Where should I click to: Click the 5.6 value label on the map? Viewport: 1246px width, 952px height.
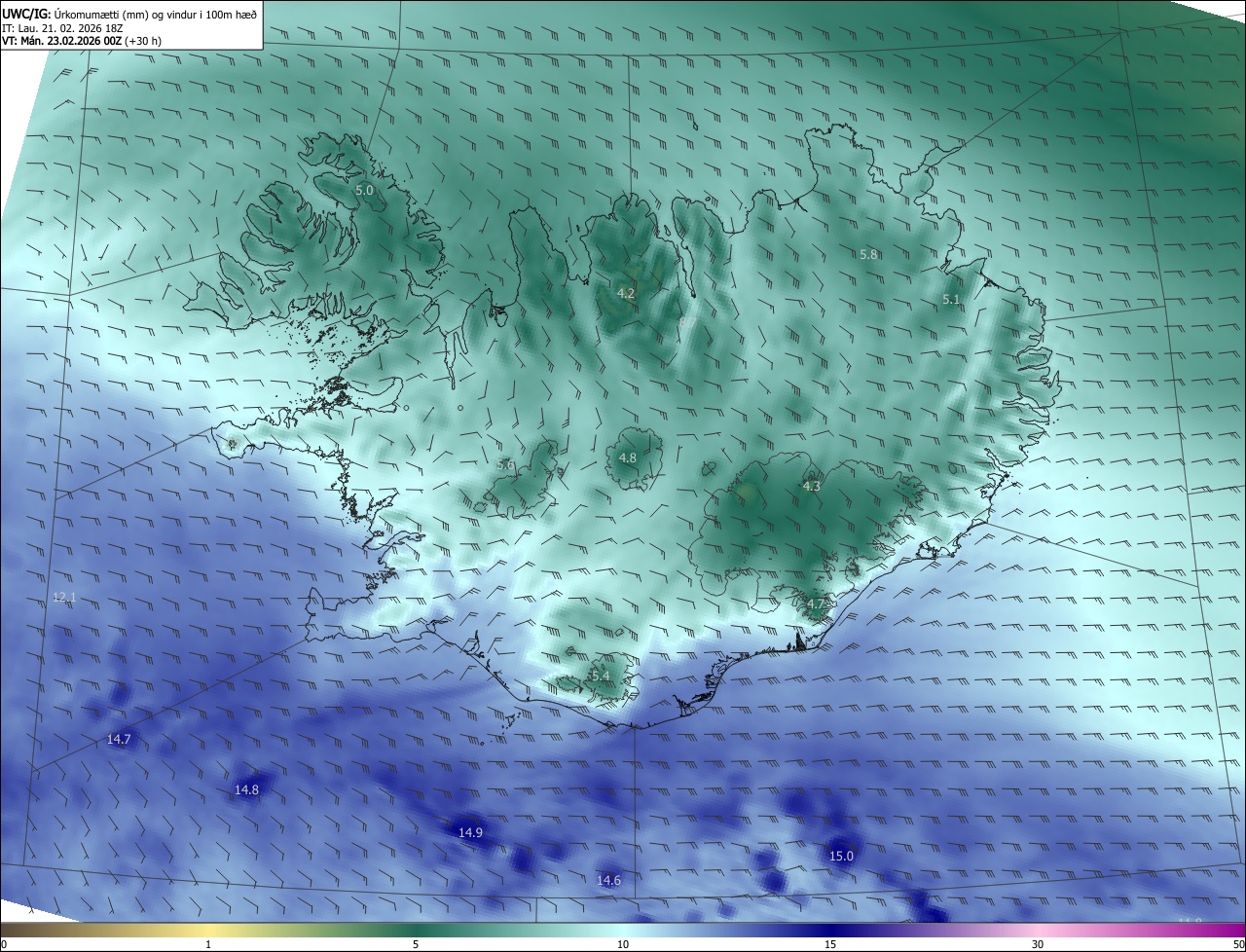[505, 465]
